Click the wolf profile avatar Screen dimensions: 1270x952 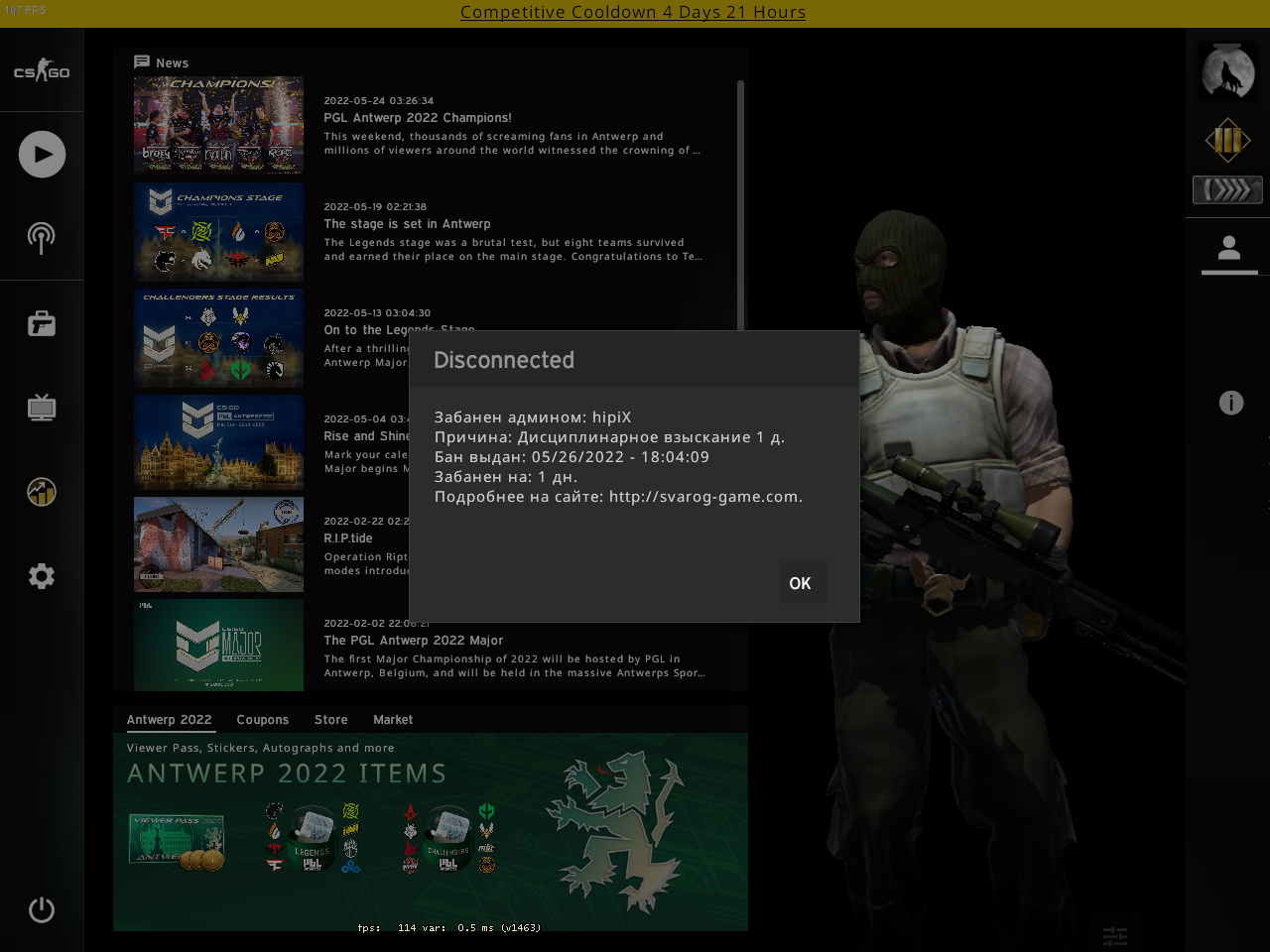tap(1227, 71)
